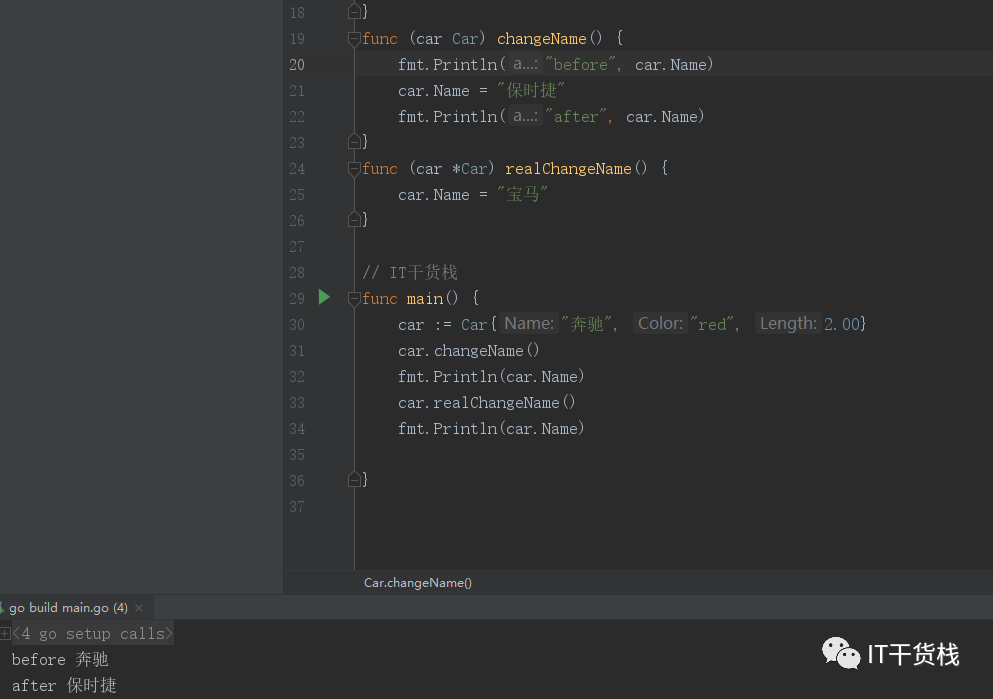Click the *Car receiver type on line 24
993x699 pixels.
(x=469, y=168)
